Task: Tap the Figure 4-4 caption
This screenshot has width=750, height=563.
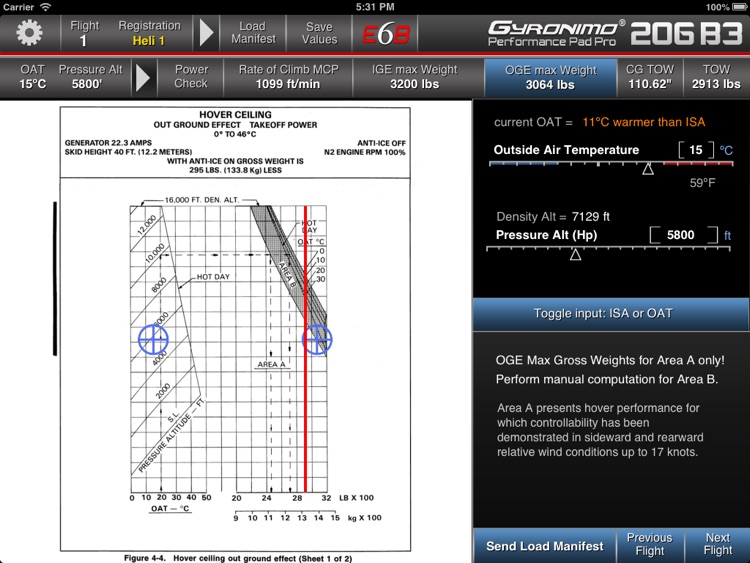Action: 238,558
